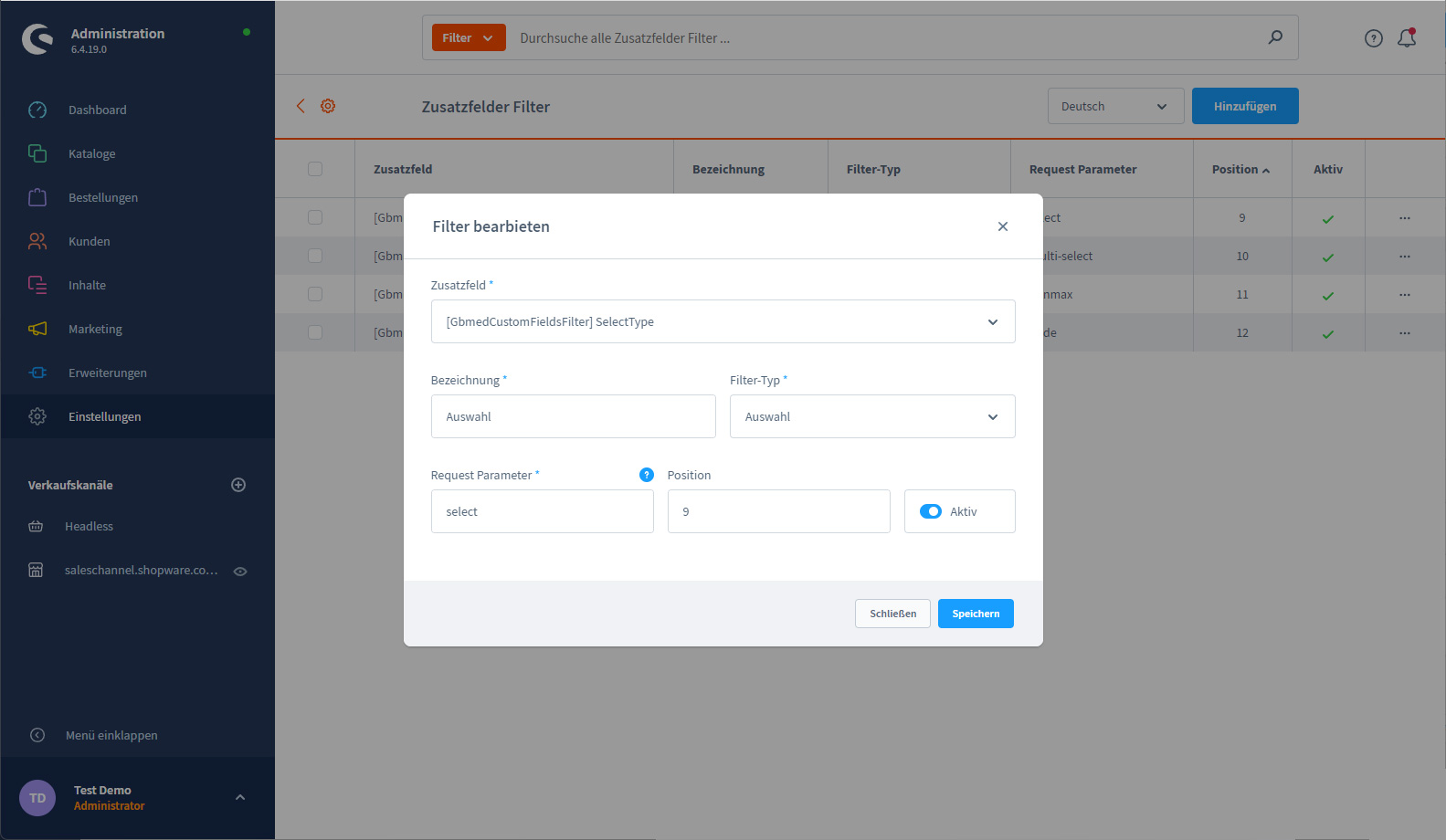
Task: Click the search magnifier icon
Action: [1275, 37]
